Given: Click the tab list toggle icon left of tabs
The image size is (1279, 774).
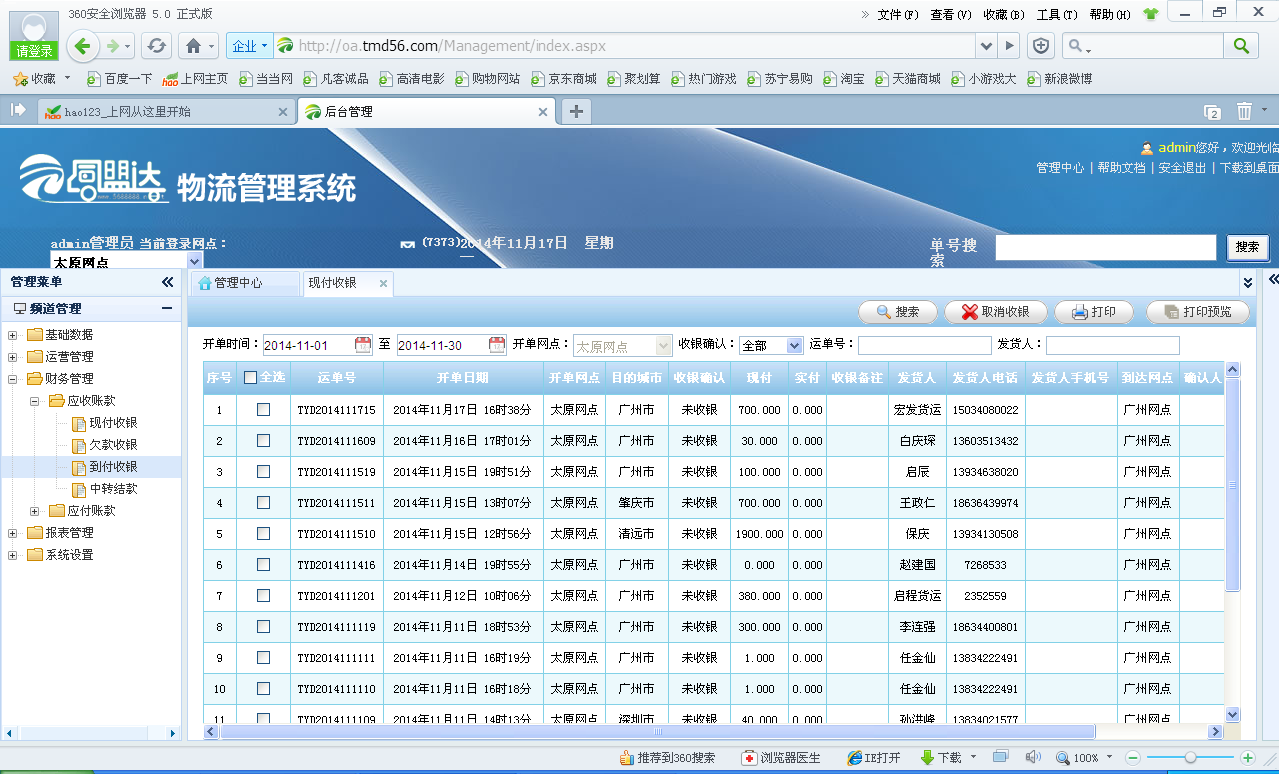Looking at the screenshot, I should pyautogui.click(x=17, y=110).
